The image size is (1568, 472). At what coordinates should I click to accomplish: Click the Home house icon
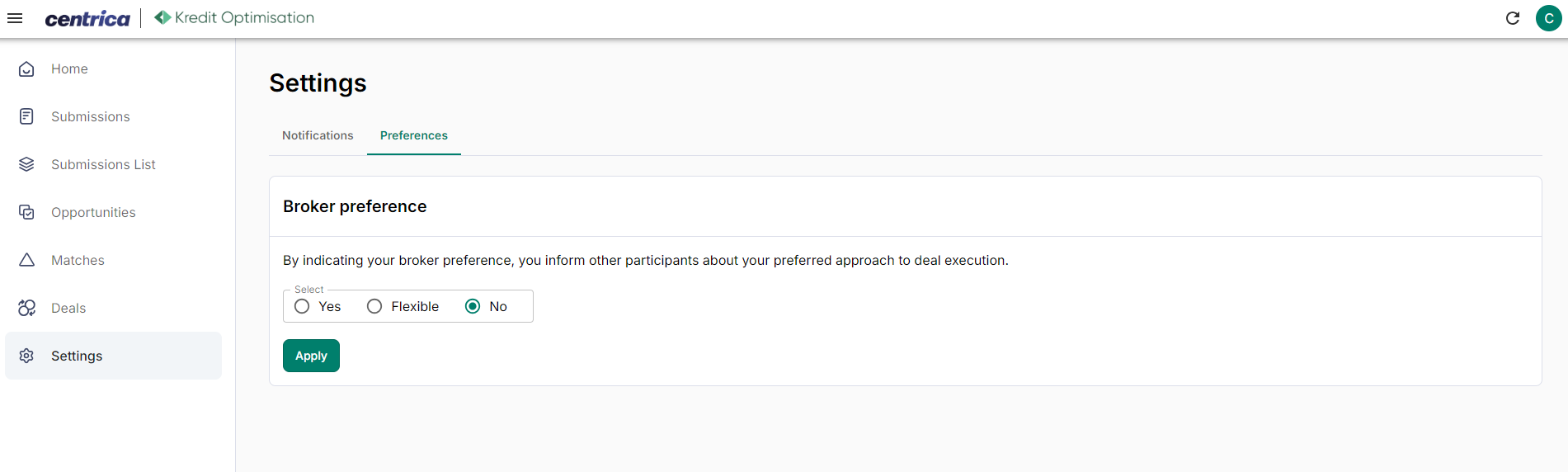pos(26,68)
